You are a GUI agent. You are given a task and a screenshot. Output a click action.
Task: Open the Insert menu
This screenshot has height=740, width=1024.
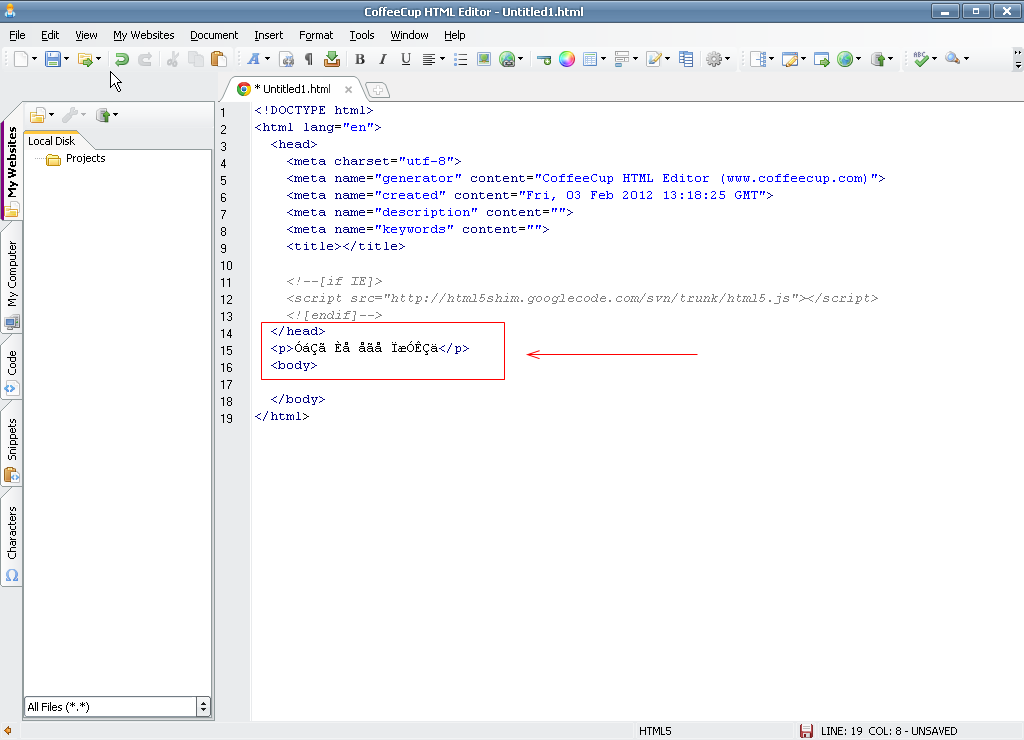268,35
